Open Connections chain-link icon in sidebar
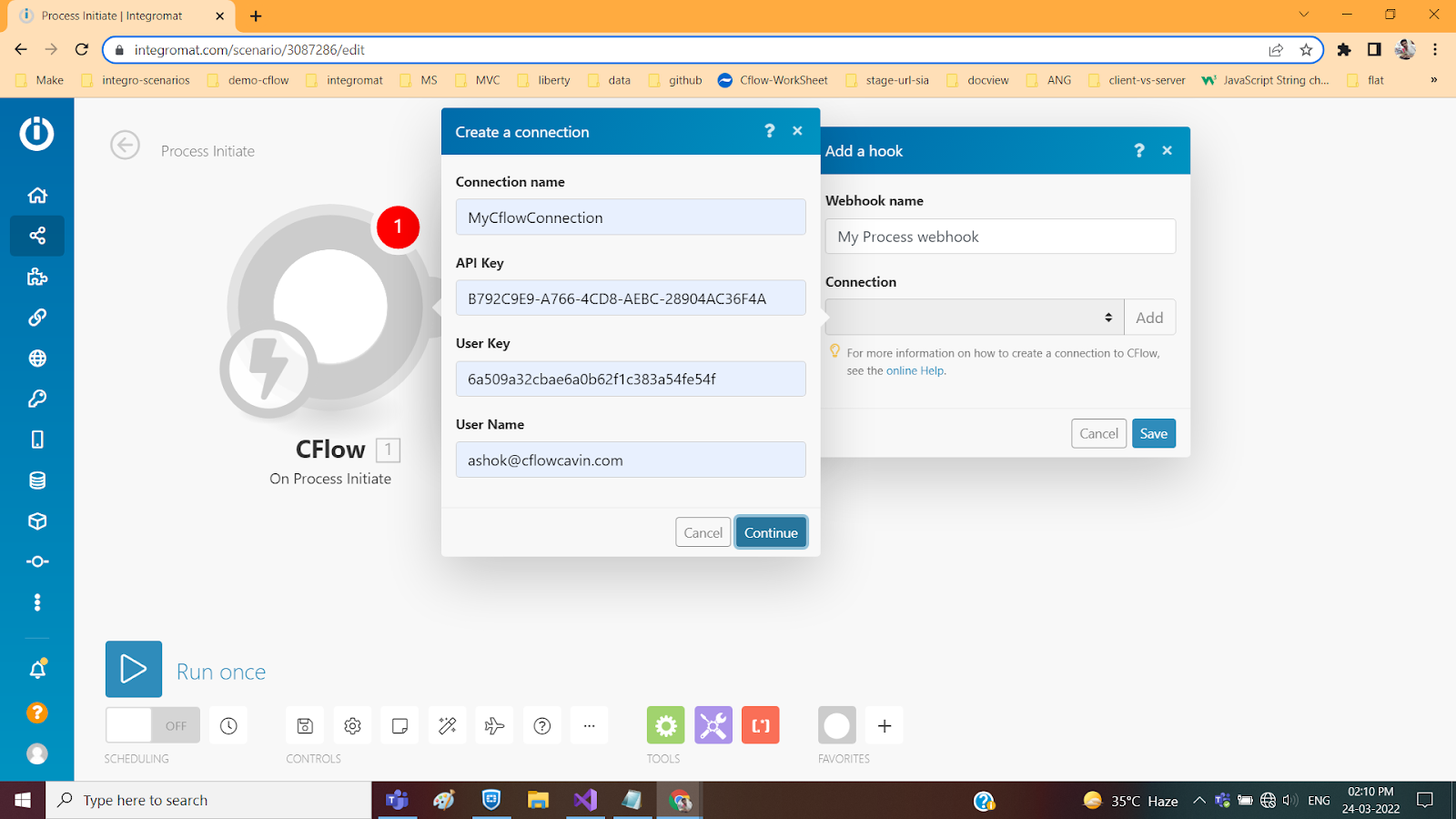The width and height of the screenshot is (1456, 819). pos(37,318)
